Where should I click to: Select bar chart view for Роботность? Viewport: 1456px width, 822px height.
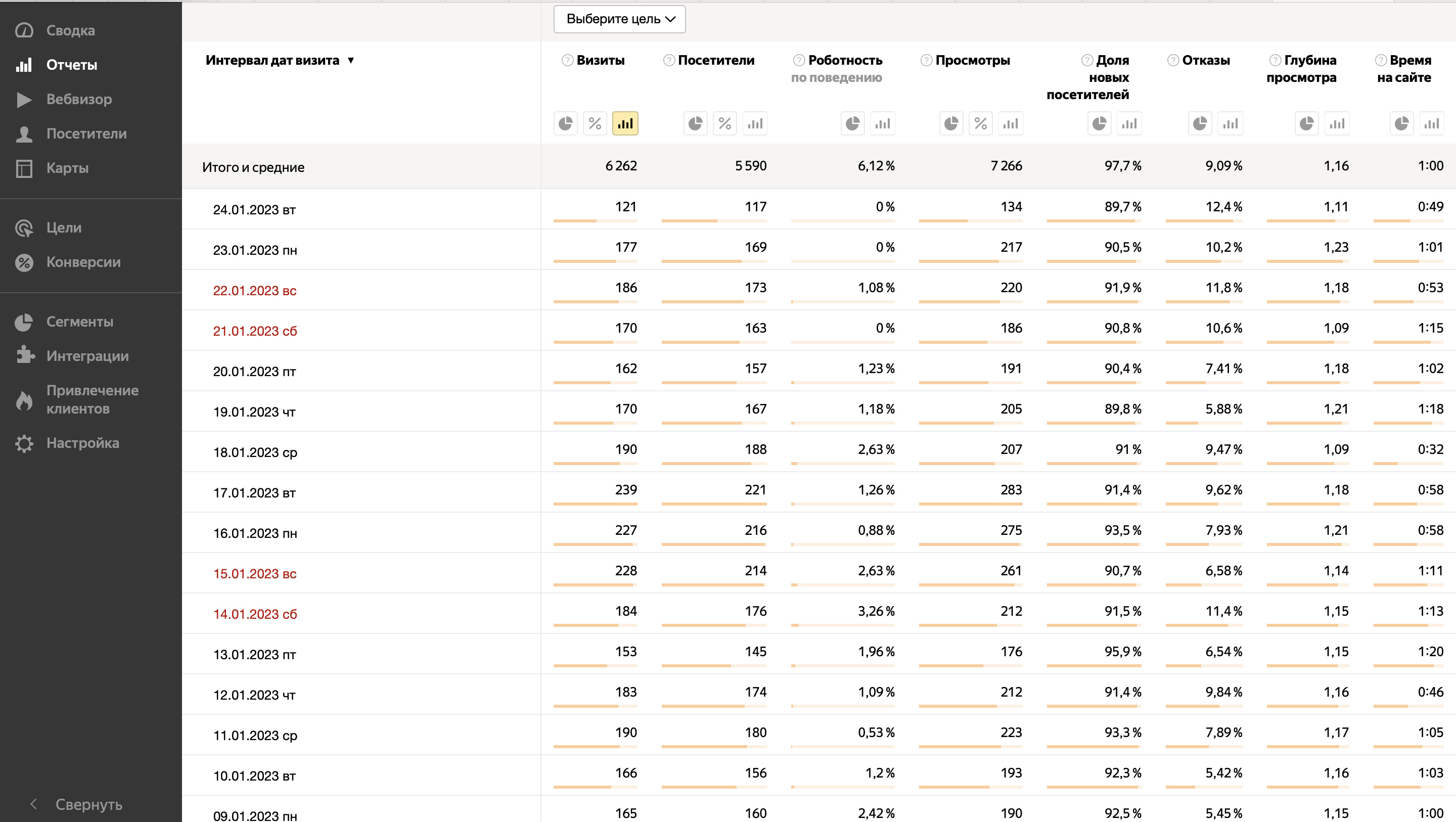[x=882, y=123]
